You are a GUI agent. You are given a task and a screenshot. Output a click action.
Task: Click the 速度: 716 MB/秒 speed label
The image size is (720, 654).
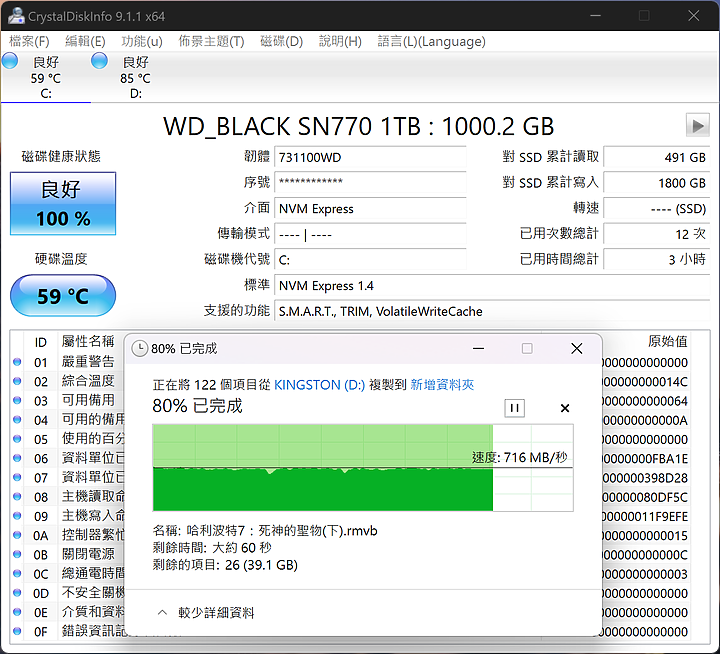click(x=520, y=457)
